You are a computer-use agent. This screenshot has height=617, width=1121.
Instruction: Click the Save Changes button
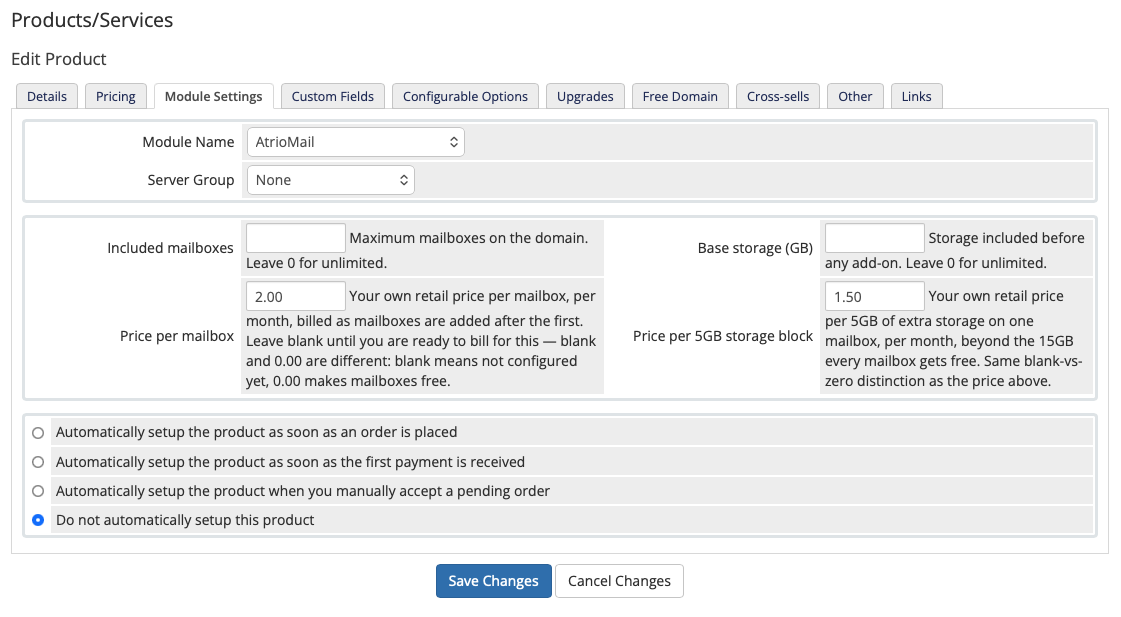(x=493, y=581)
